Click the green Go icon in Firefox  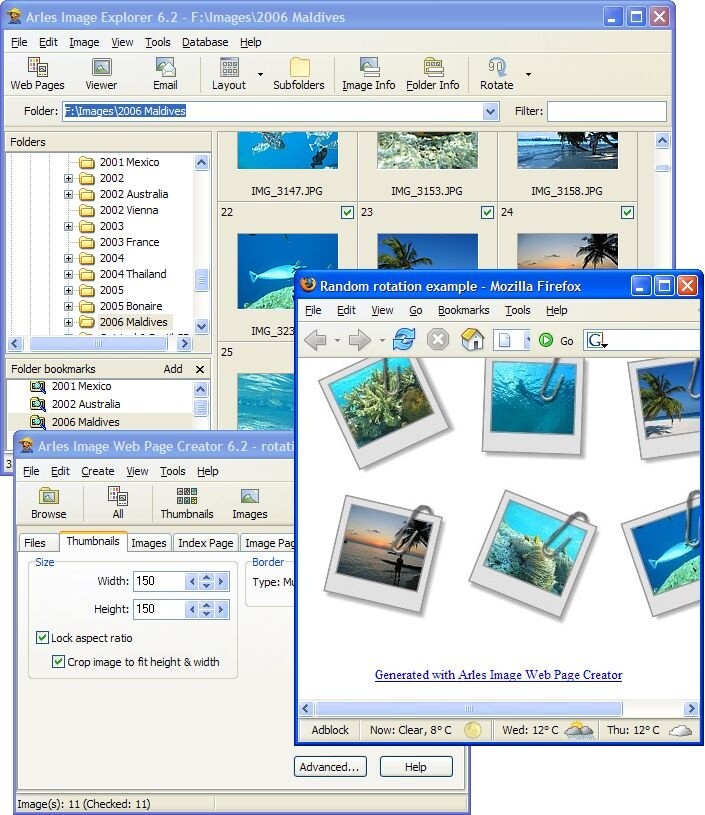click(x=546, y=340)
